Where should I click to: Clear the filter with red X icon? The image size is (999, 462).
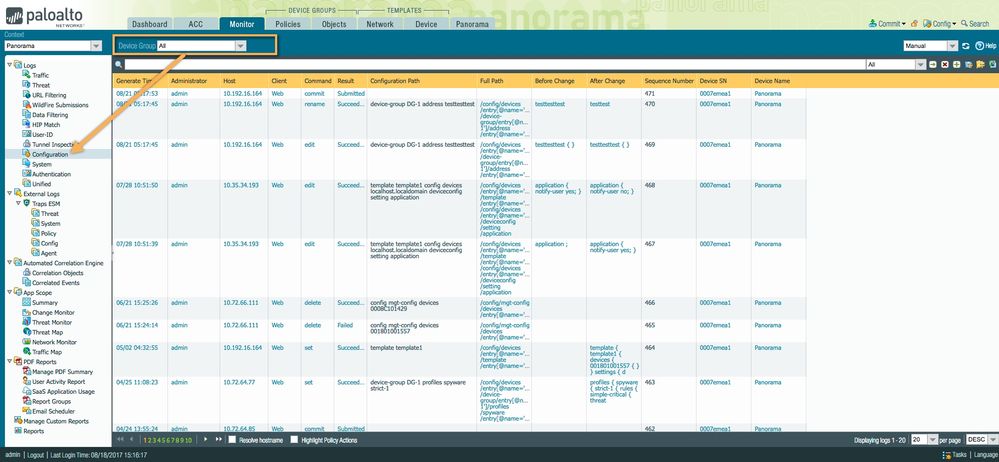945,64
